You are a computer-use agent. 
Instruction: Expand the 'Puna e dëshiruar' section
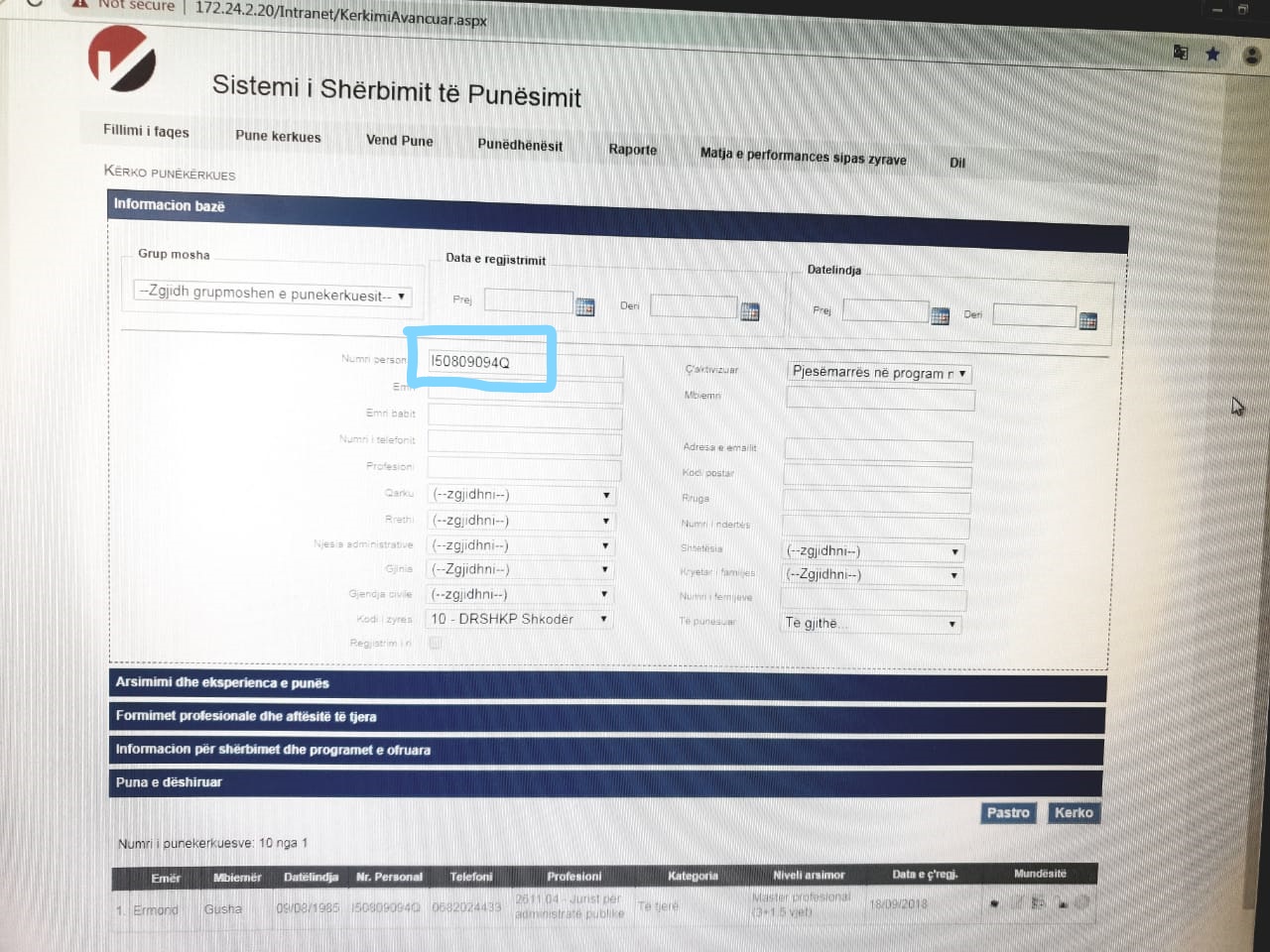tap(606, 782)
